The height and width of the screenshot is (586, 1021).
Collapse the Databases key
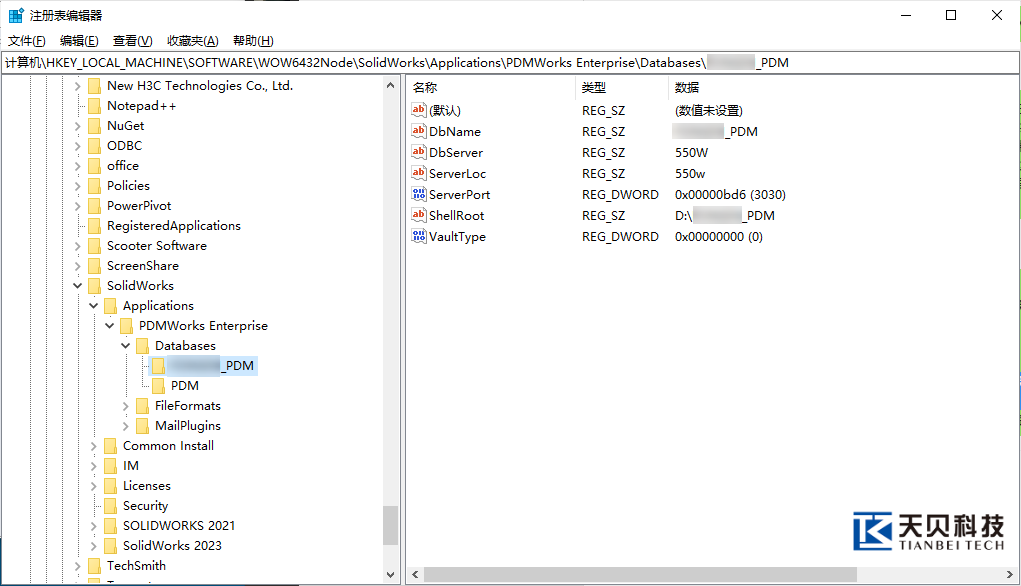point(126,346)
